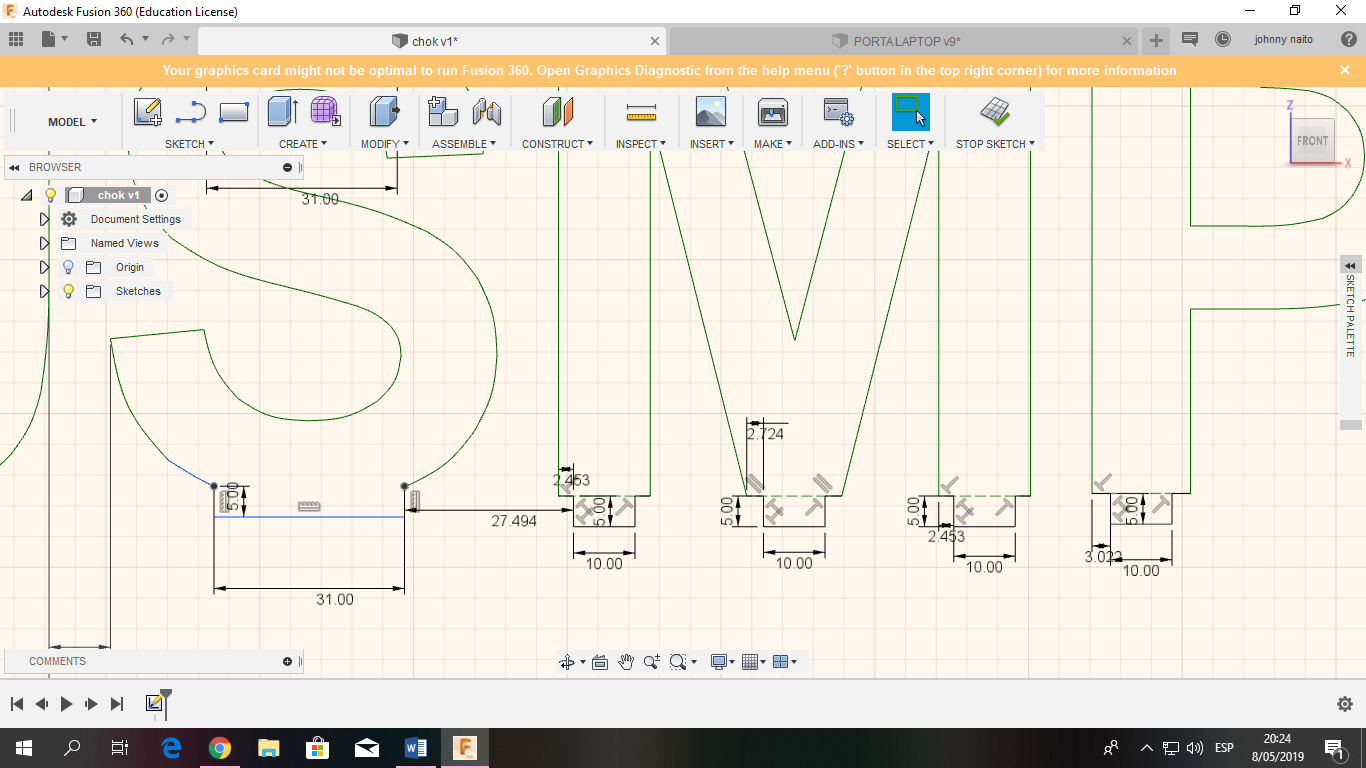Click the Stop Sketch icon
Viewport: 1366px width, 768px height.
[x=994, y=111]
